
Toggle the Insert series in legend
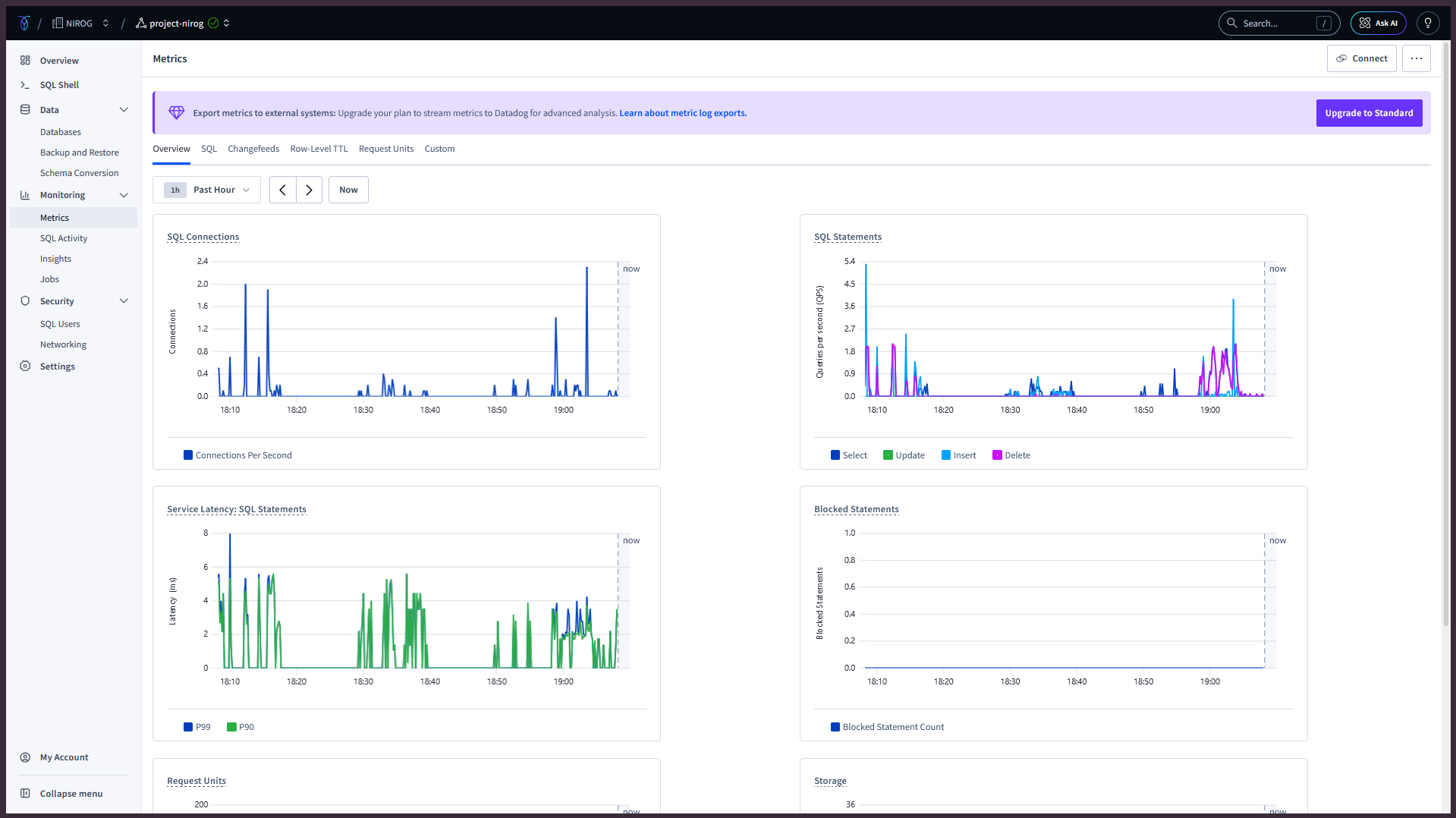(x=958, y=455)
